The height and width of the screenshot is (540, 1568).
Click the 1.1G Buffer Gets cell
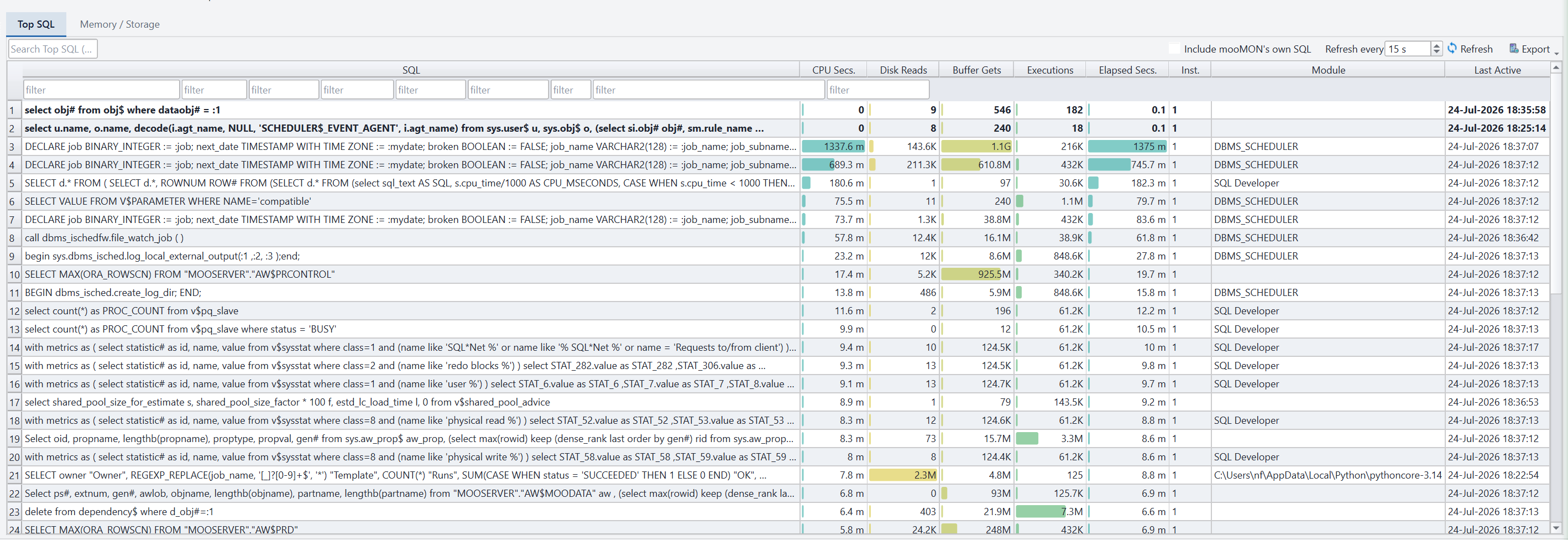(x=976, y=147)
